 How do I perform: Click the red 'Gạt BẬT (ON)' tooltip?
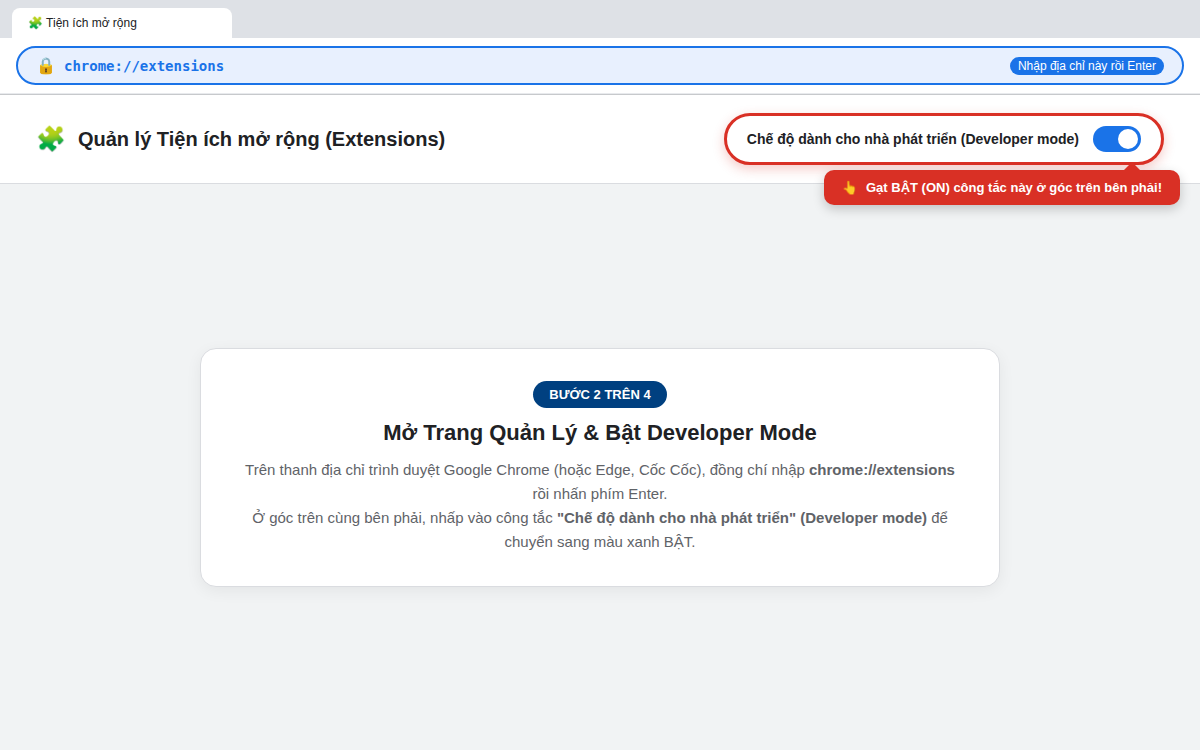pos(1002,187)
